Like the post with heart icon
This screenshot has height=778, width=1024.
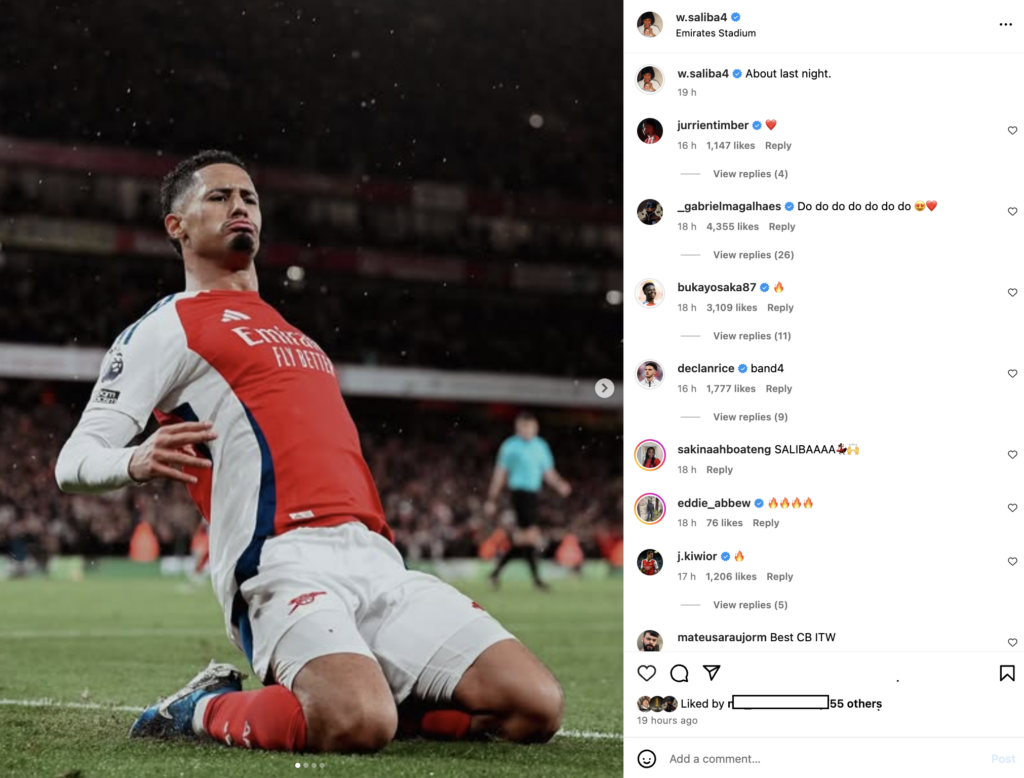pos(647,673)
